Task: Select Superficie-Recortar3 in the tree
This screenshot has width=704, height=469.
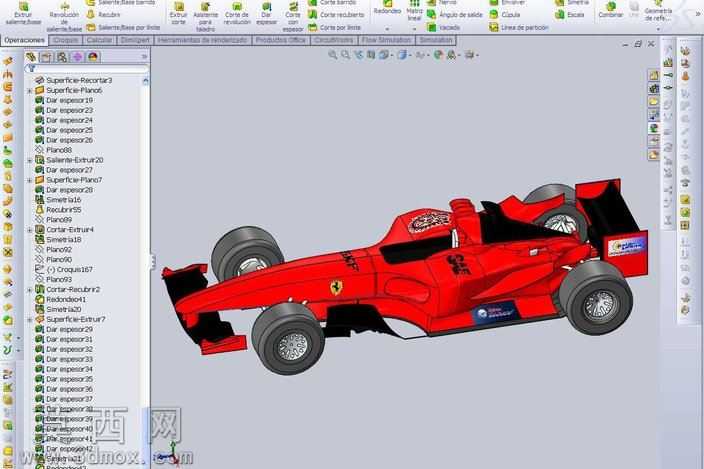Action: 74,80
